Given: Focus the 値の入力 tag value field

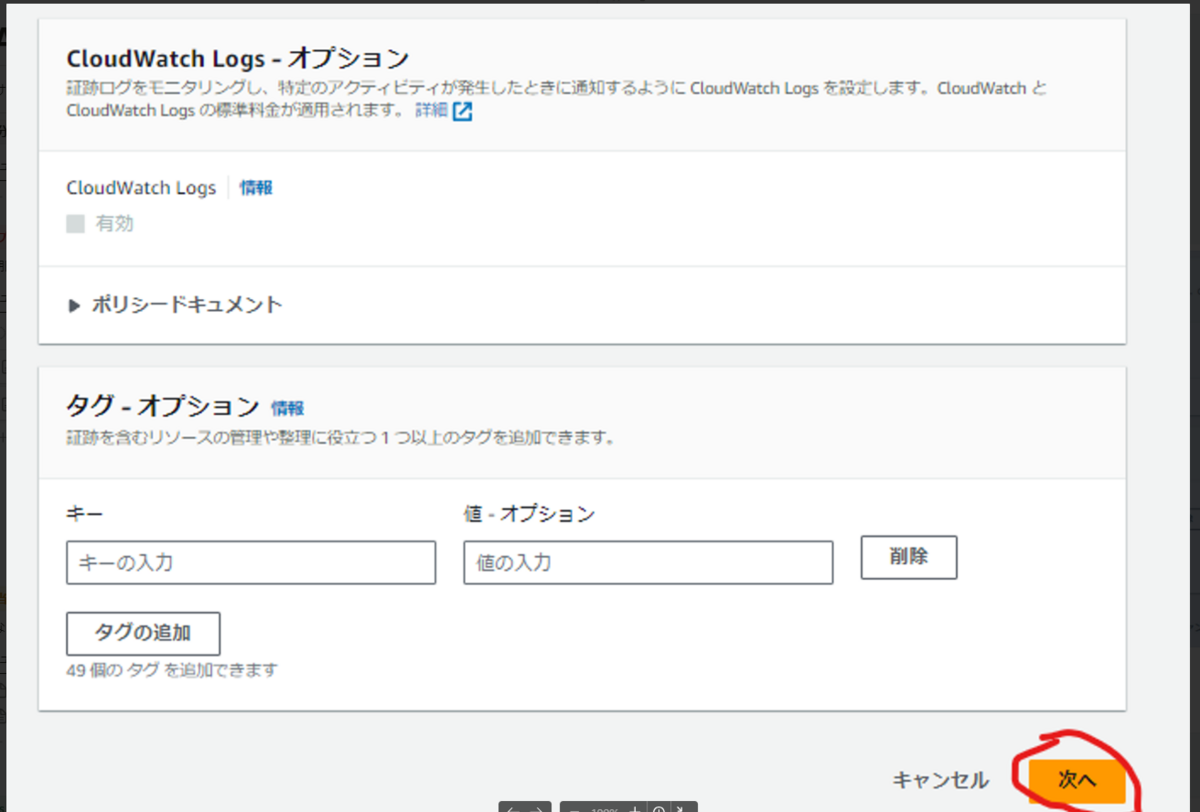Looking at the screenshot, I should (648, 563).
